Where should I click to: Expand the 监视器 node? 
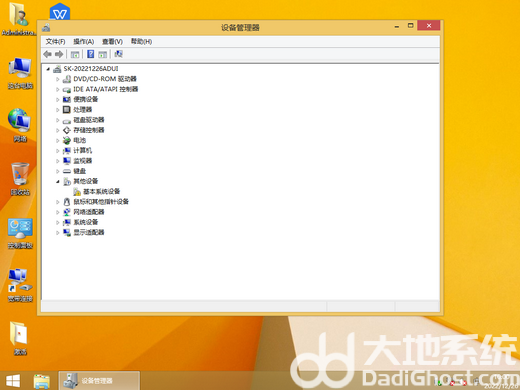tap(58, 161)
